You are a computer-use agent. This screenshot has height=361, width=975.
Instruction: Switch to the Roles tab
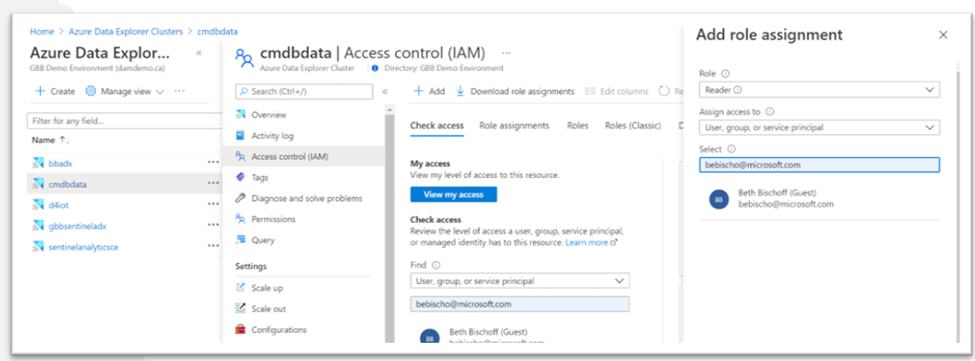click(578, 126)
